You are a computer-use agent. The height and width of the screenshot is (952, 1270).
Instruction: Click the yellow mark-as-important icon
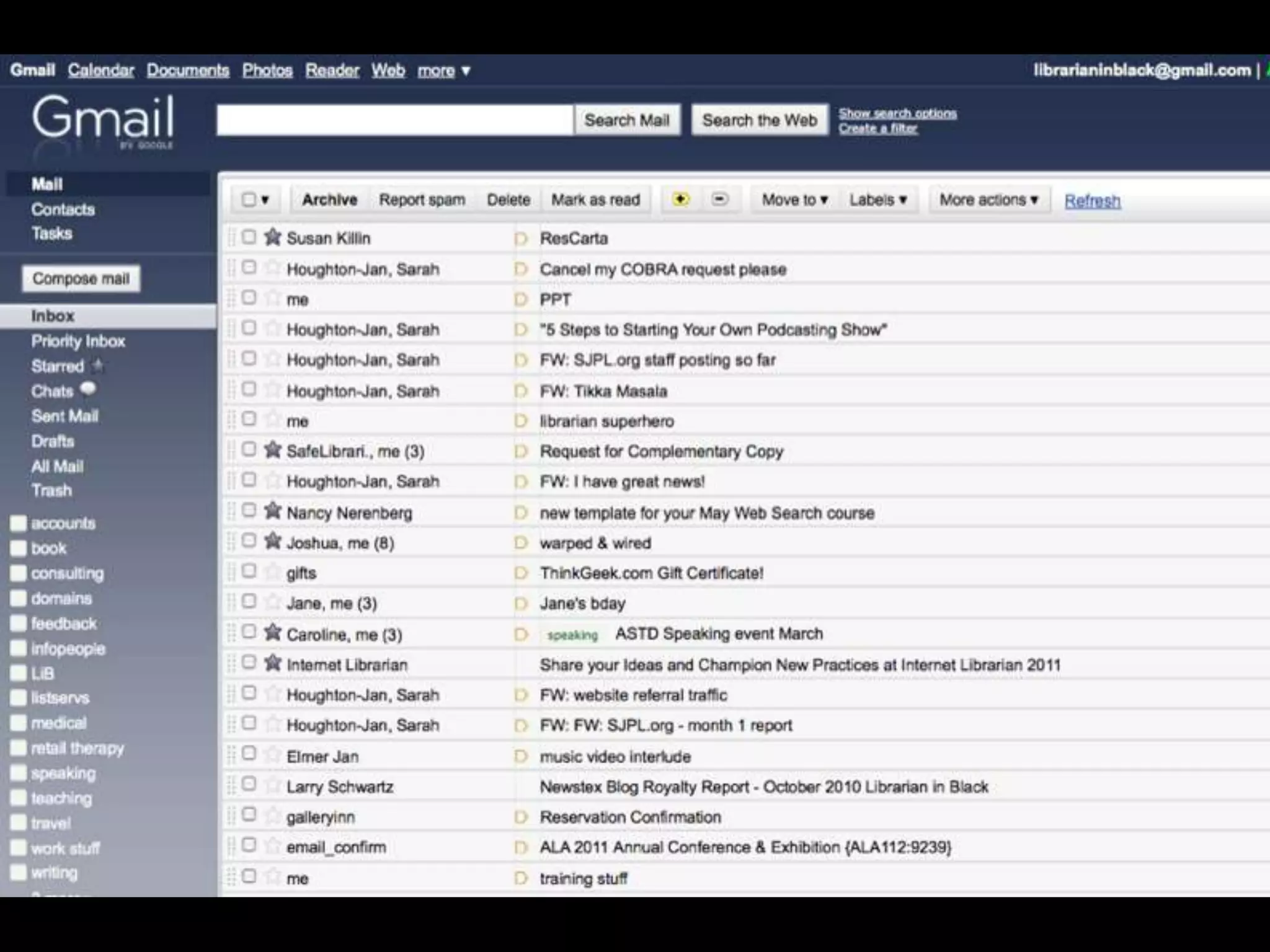click(681, 200)
